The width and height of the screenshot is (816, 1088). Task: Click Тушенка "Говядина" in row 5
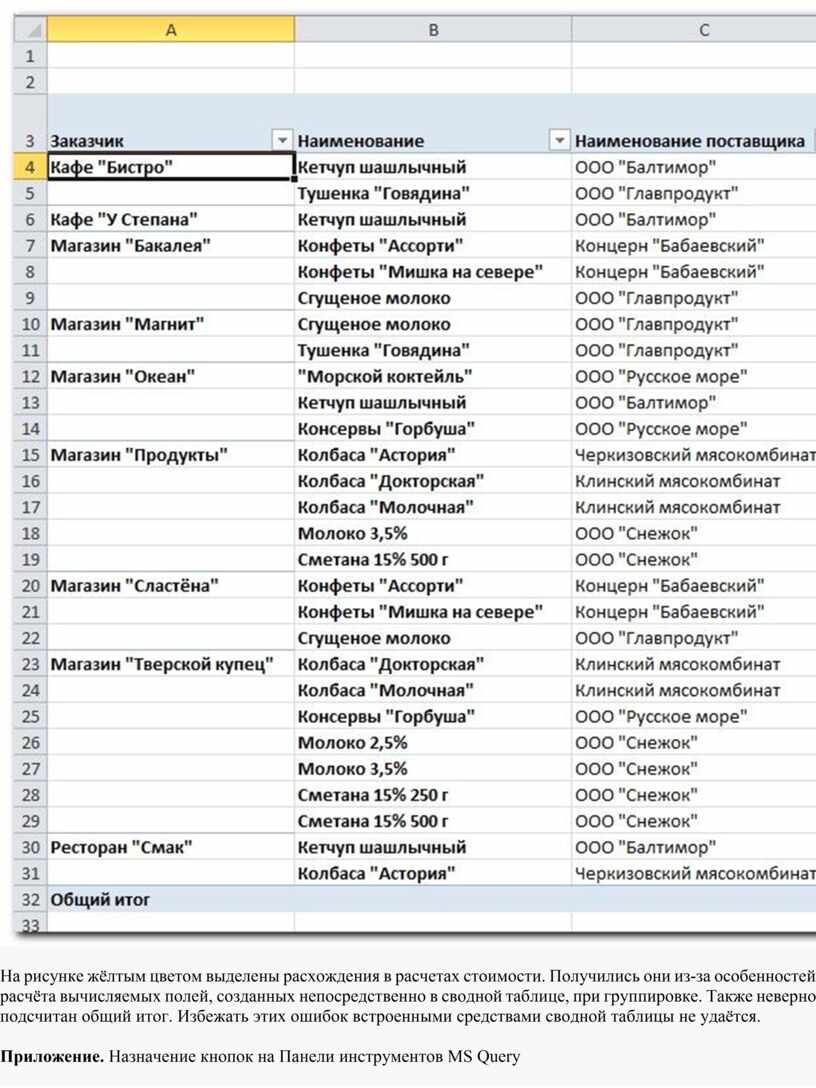coord(433,193)
